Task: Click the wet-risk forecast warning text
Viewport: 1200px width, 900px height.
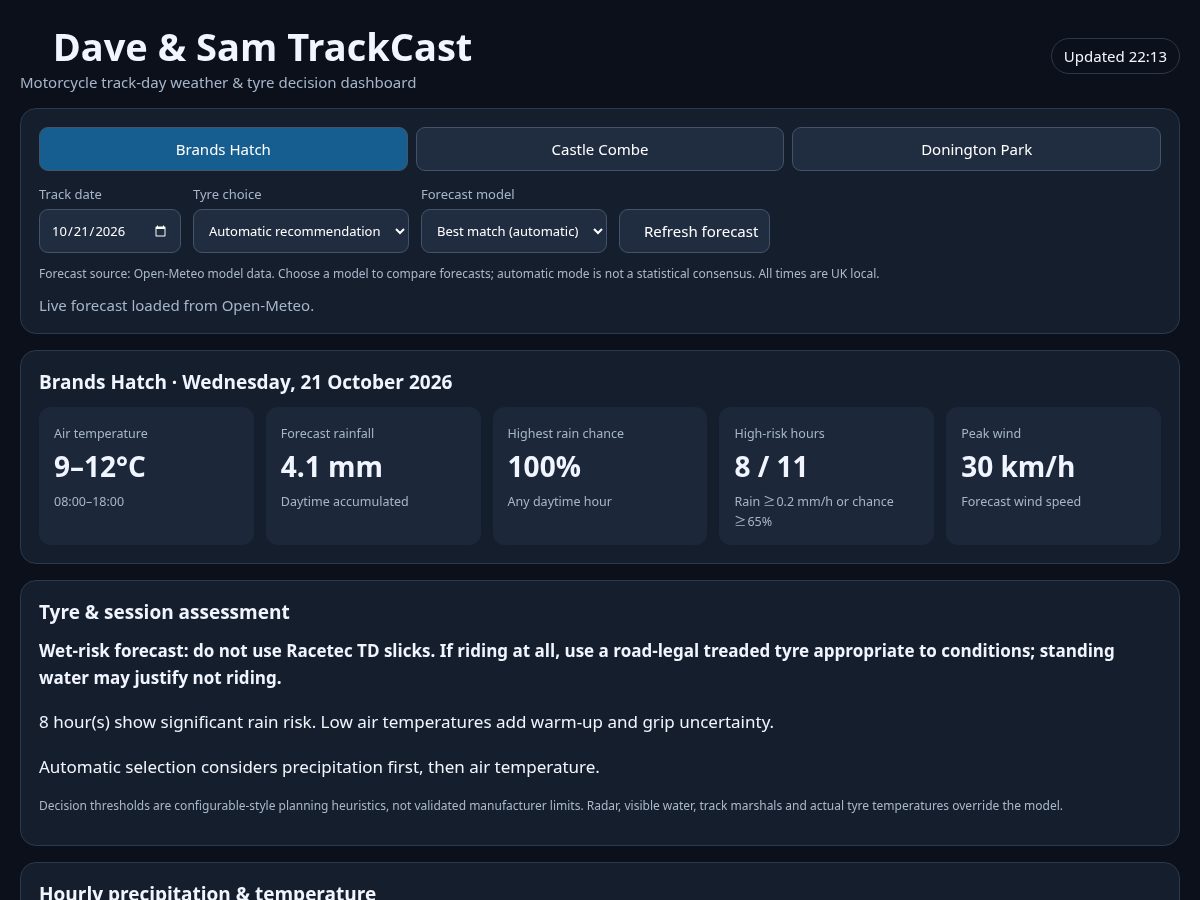Action: [577, 664]
